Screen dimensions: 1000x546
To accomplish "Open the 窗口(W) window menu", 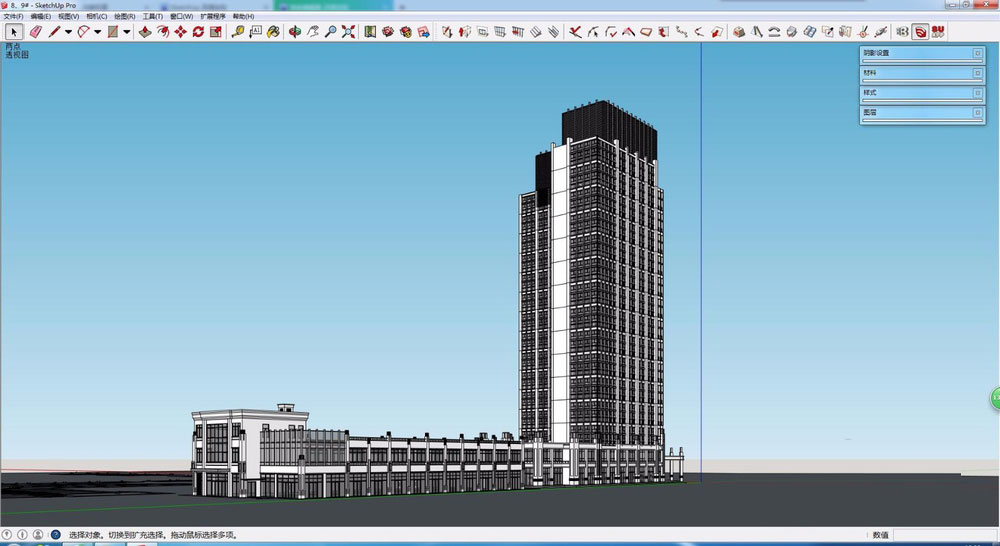I will pos(182,17).
